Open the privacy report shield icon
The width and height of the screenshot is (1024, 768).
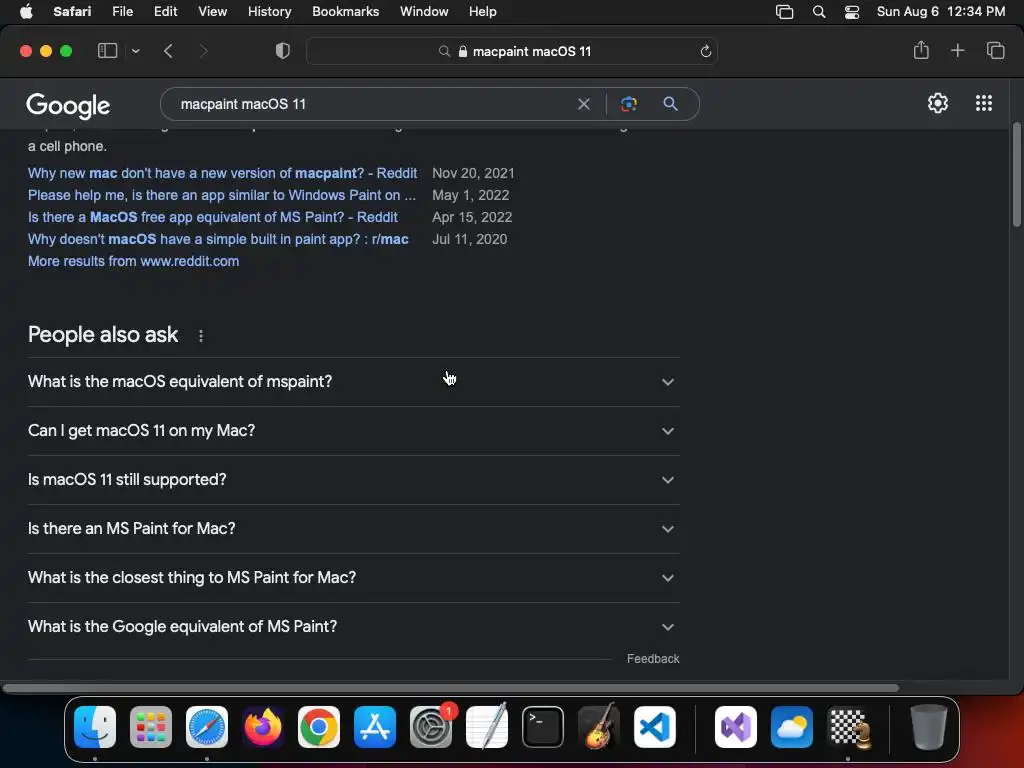tap(283, 51)
